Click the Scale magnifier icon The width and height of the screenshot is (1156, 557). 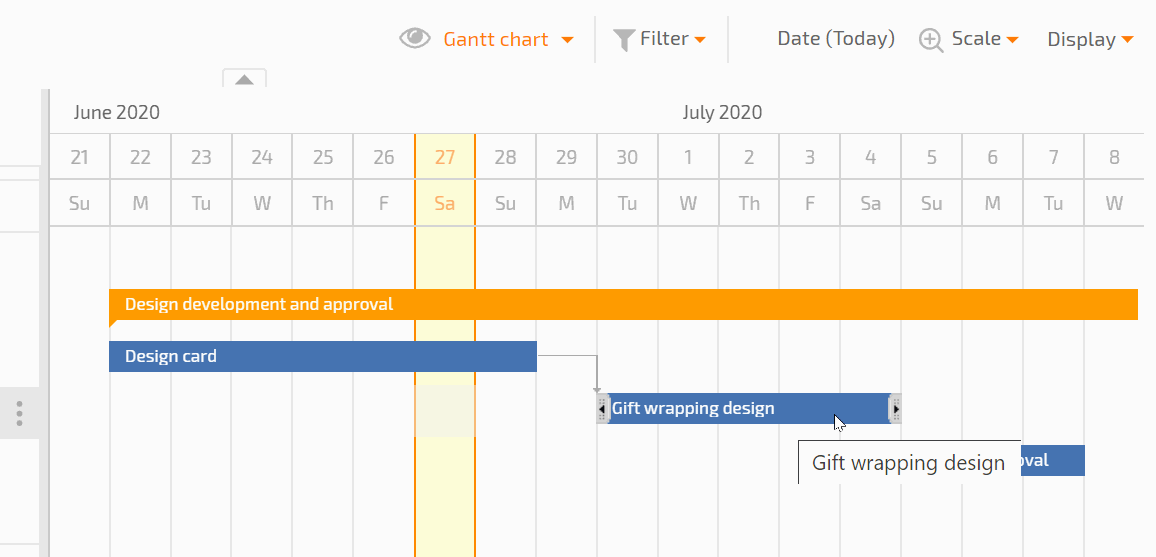click(x=931, y=40)
